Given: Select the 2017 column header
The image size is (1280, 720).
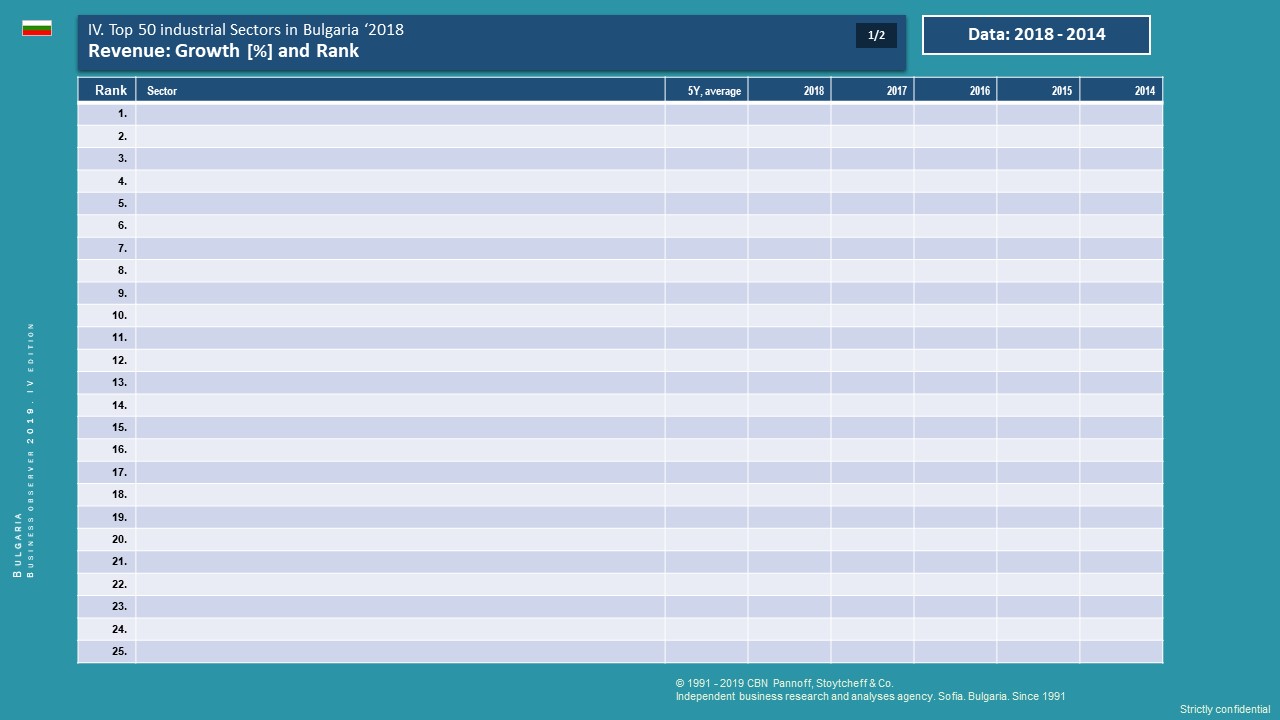Looking at the screenshot, I should pyautogui.click(x=872, y=90).
